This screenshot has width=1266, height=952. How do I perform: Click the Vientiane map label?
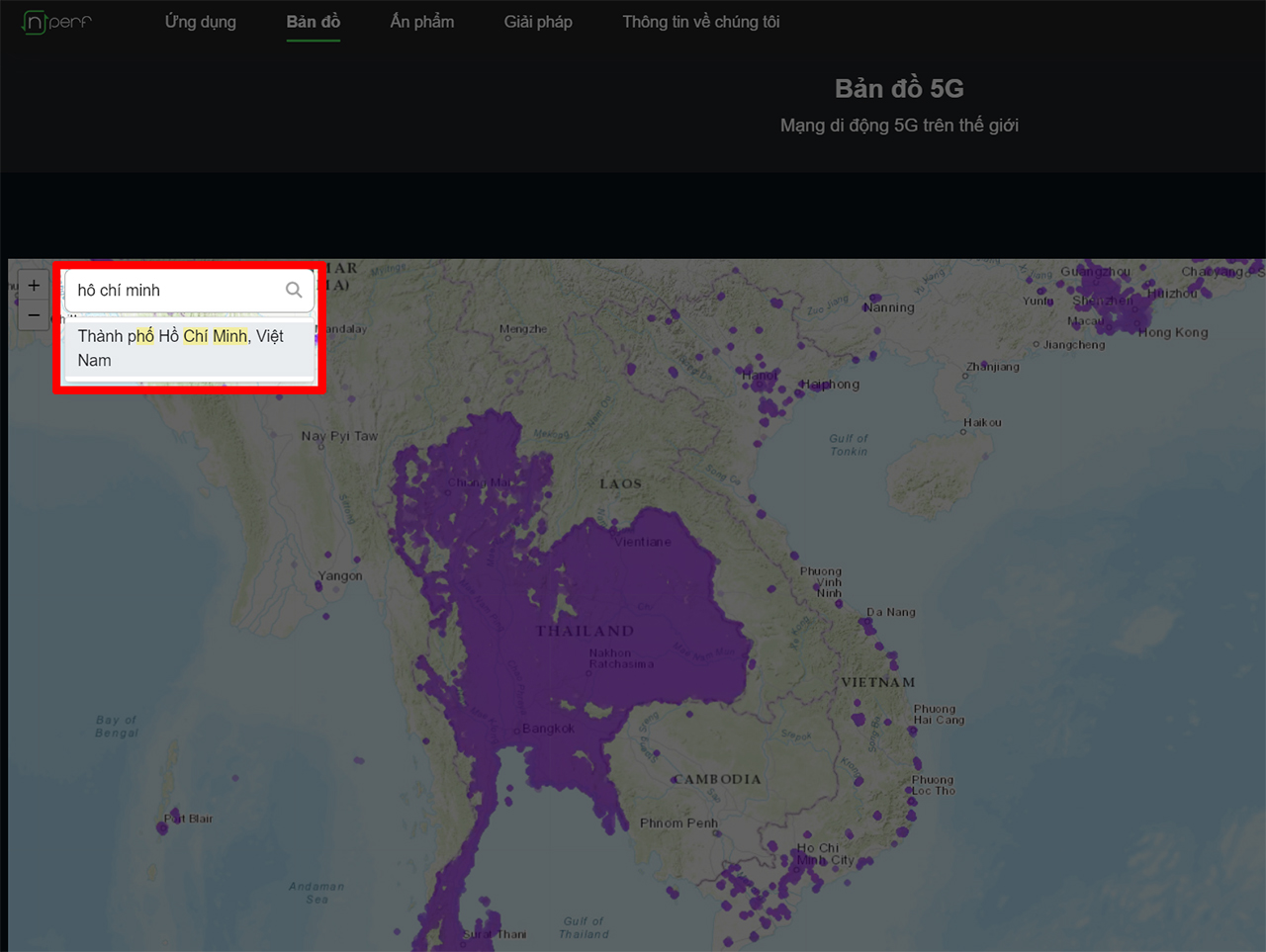(642, 542)
